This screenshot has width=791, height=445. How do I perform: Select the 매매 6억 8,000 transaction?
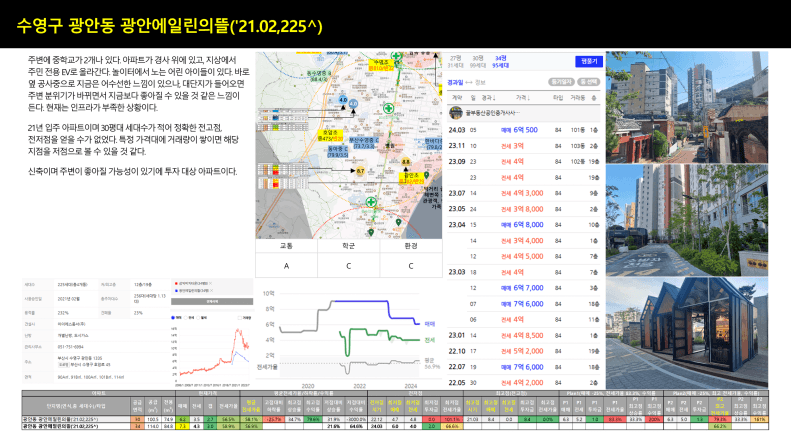tap(522, 225)
